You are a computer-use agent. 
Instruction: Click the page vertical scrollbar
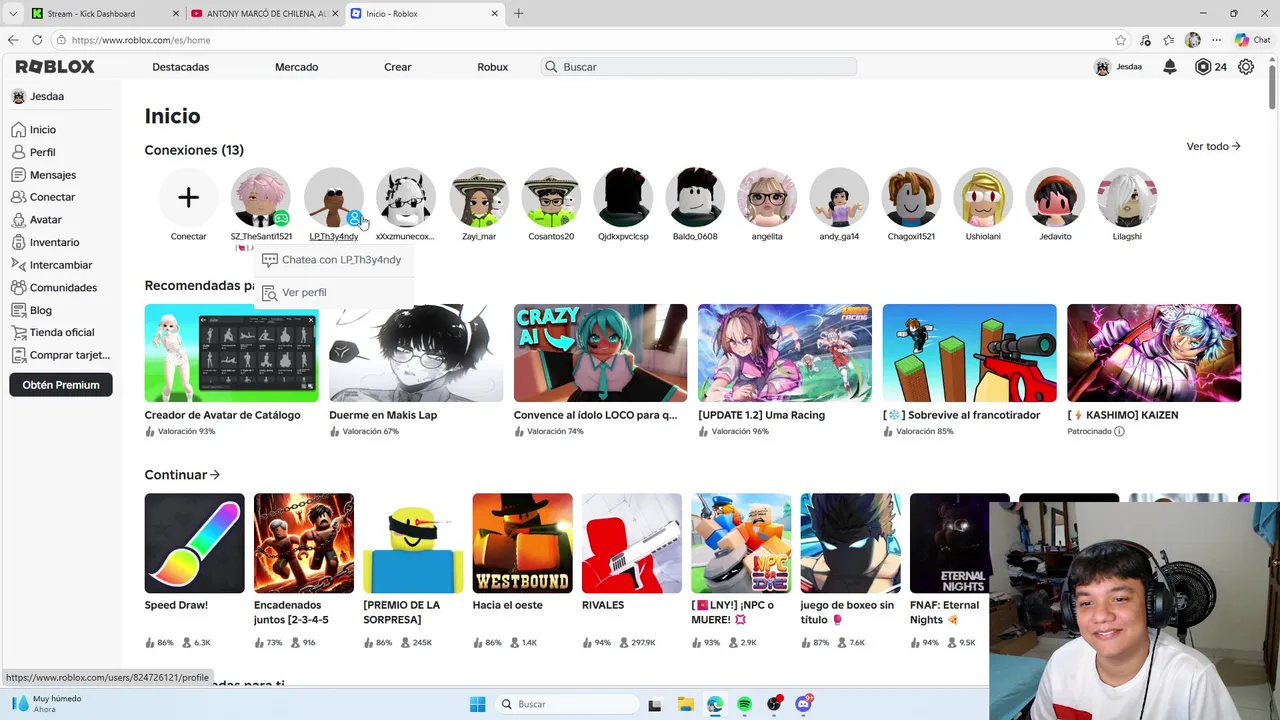pyautogui.click(x=1273, y=85)
